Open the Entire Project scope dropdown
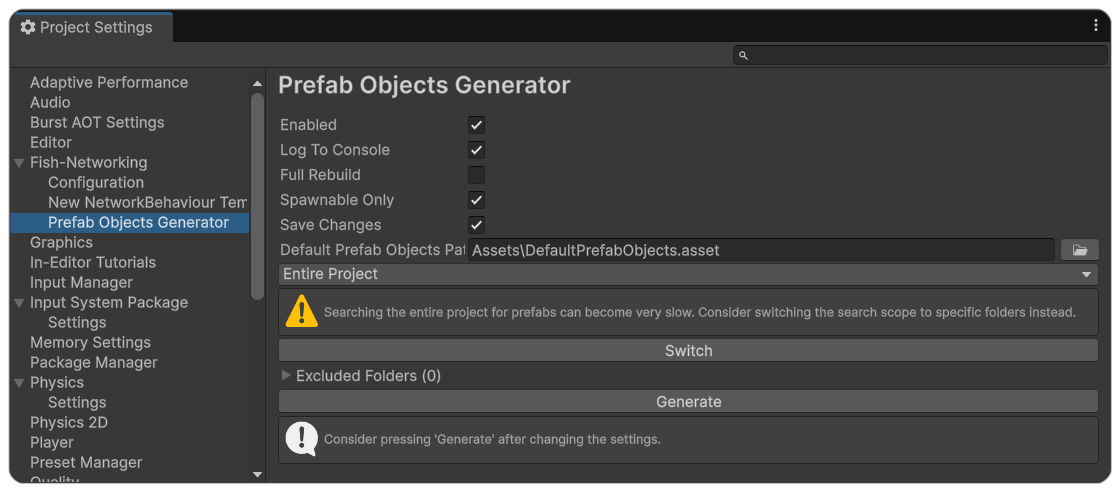 click(688, 274)
